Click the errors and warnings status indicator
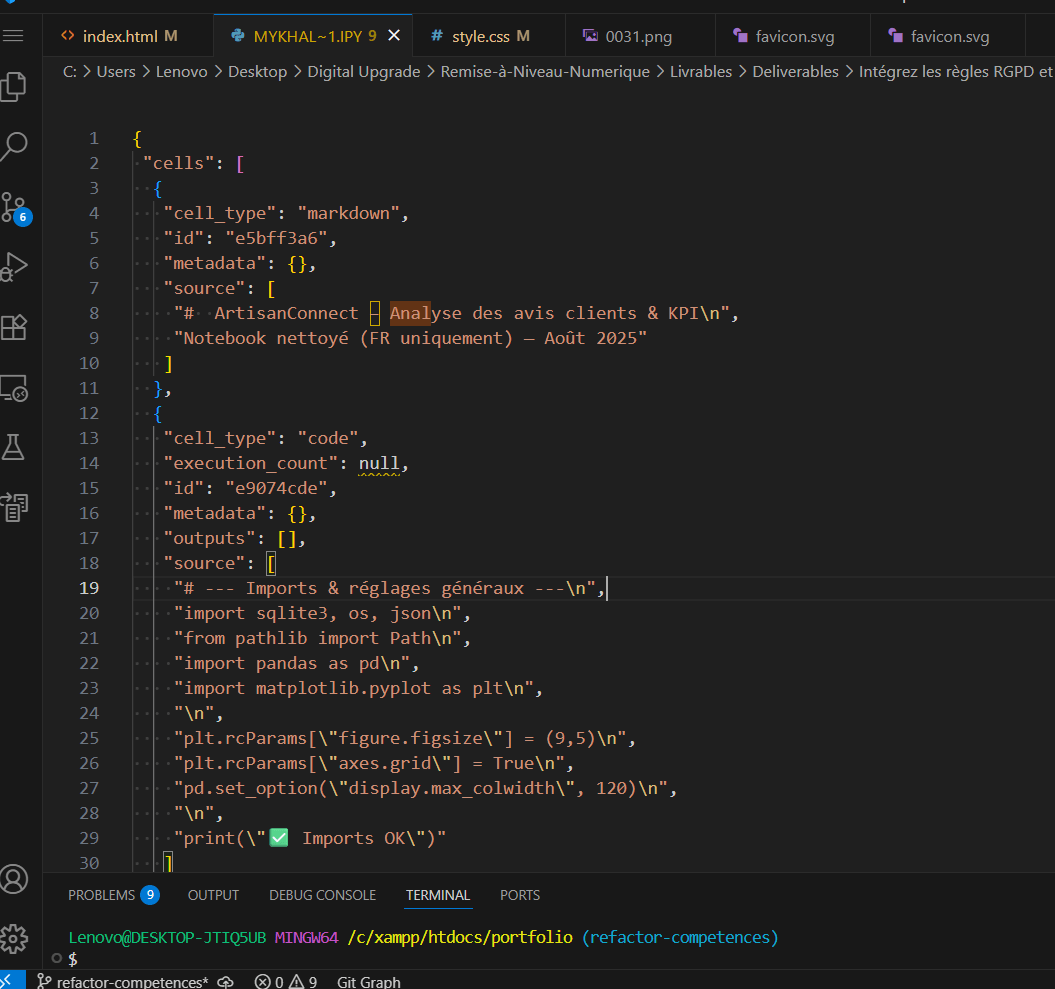This screenshot has height=989, width=1055. click(x=285, y=982)
